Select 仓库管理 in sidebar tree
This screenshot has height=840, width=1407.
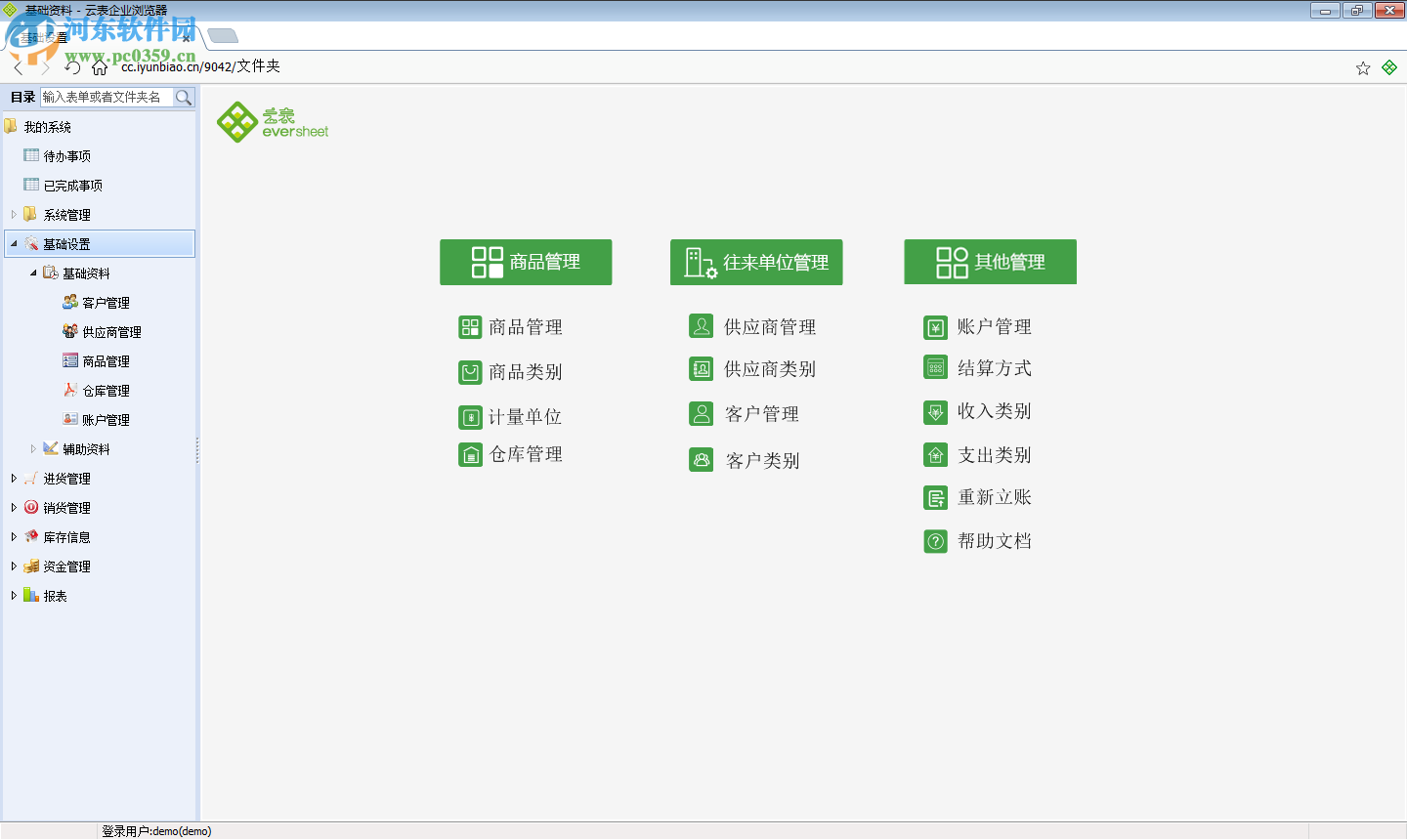(x=106, y=391)
